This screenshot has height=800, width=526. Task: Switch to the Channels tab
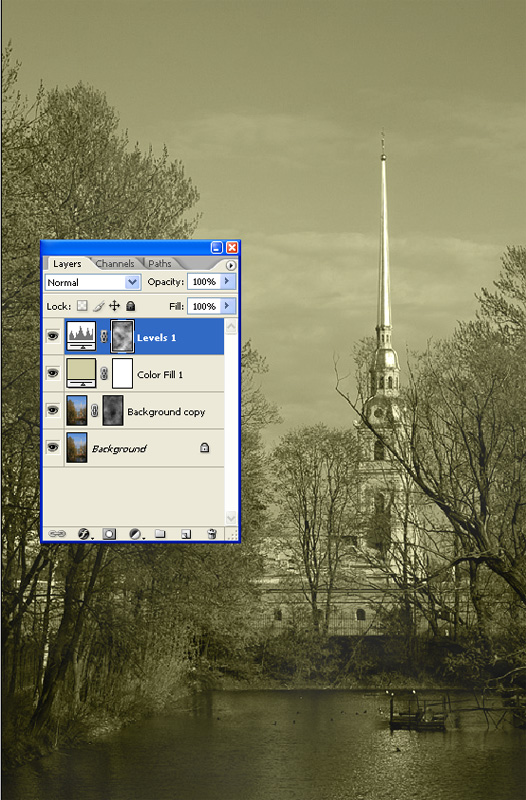(115, 263)
